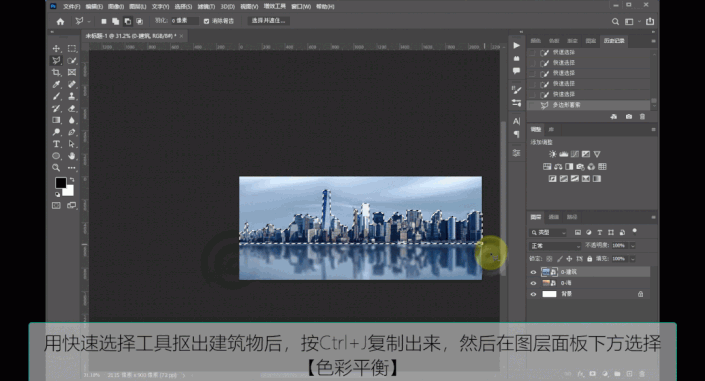Image resolution: width=705 pixels, height=381 pixels.
Task: Select the Zoom tool
Action: point(56,168)
